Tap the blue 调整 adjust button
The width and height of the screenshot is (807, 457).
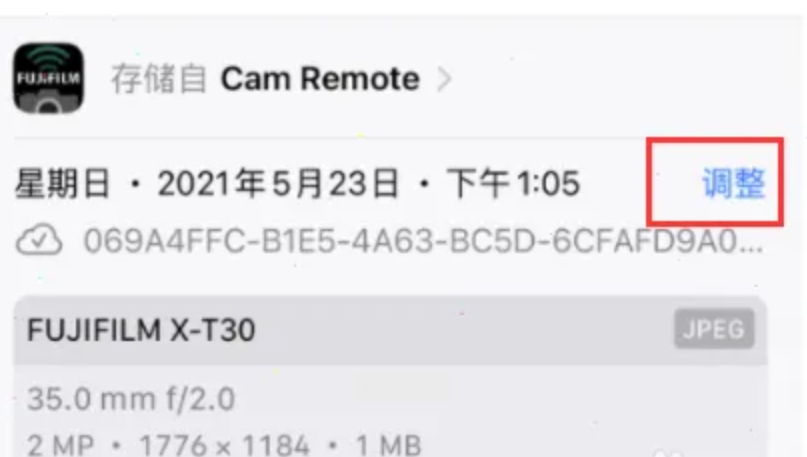(x=733, y=183)
